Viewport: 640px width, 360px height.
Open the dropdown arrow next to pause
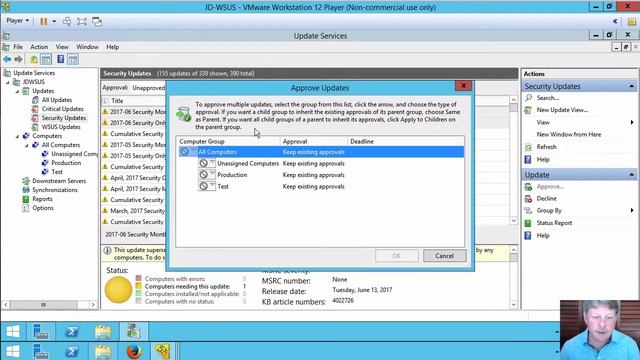[53, 21]
